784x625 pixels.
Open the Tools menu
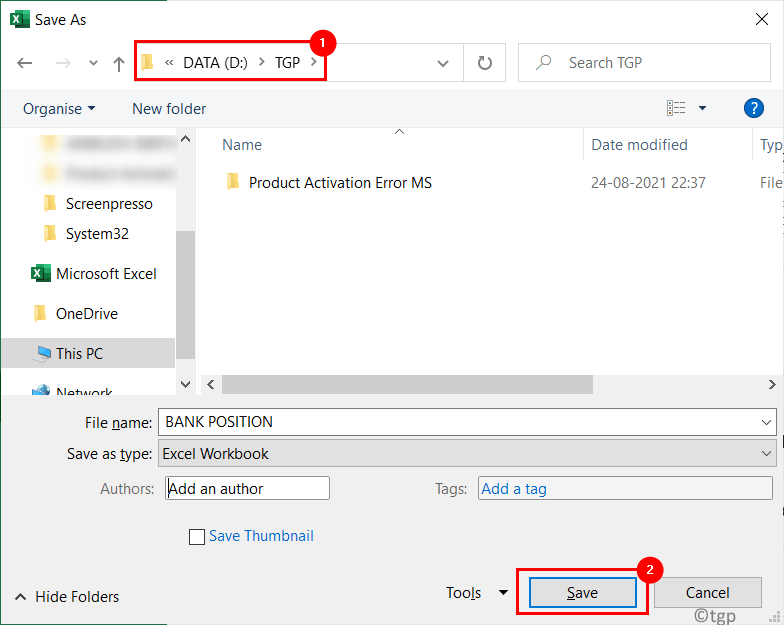click(x=476, y=592)
